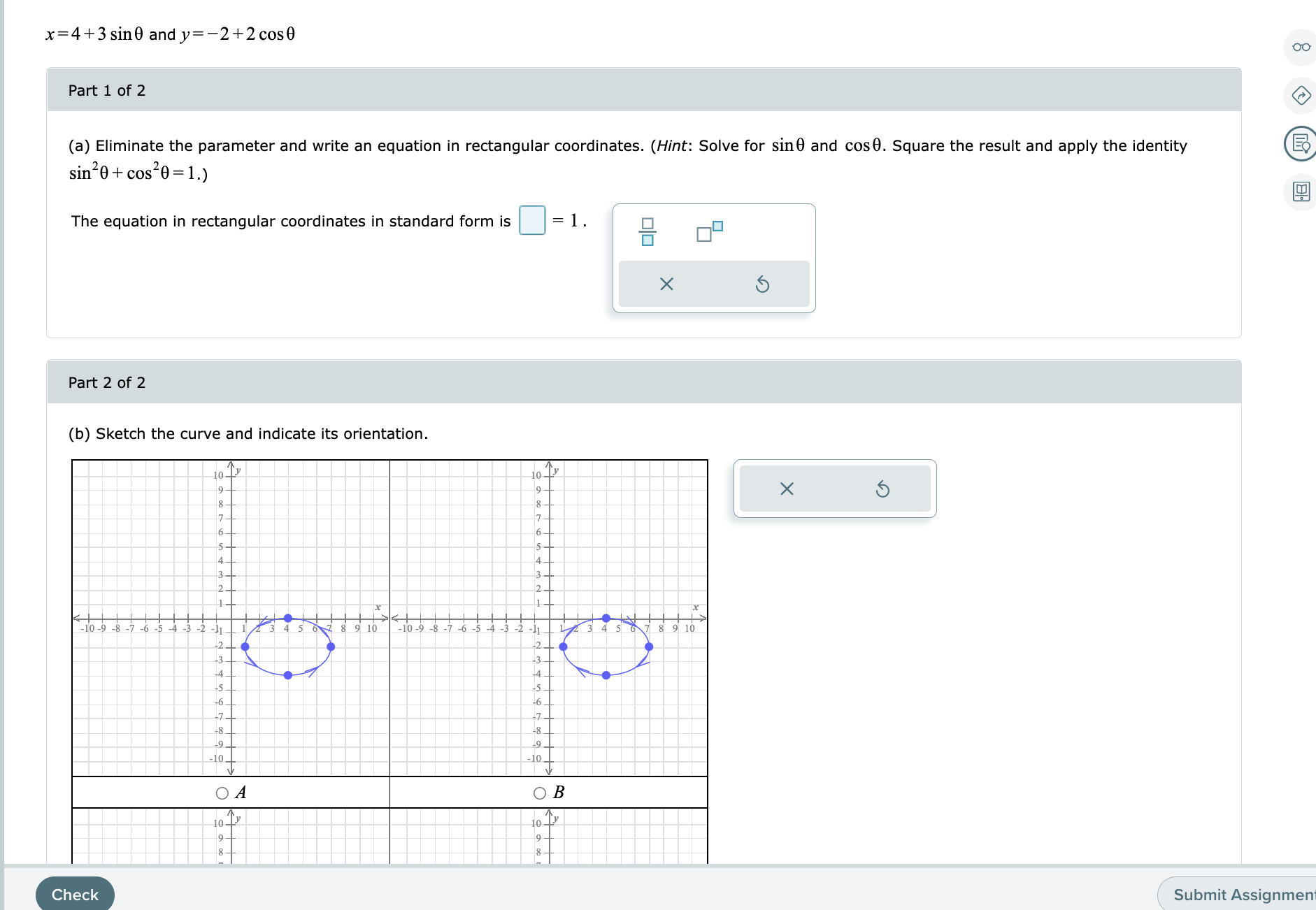This screenshot has height=910, width=1316.
Task: Clear the Part 1 answer with the X icon
Action: pos(666,284)
